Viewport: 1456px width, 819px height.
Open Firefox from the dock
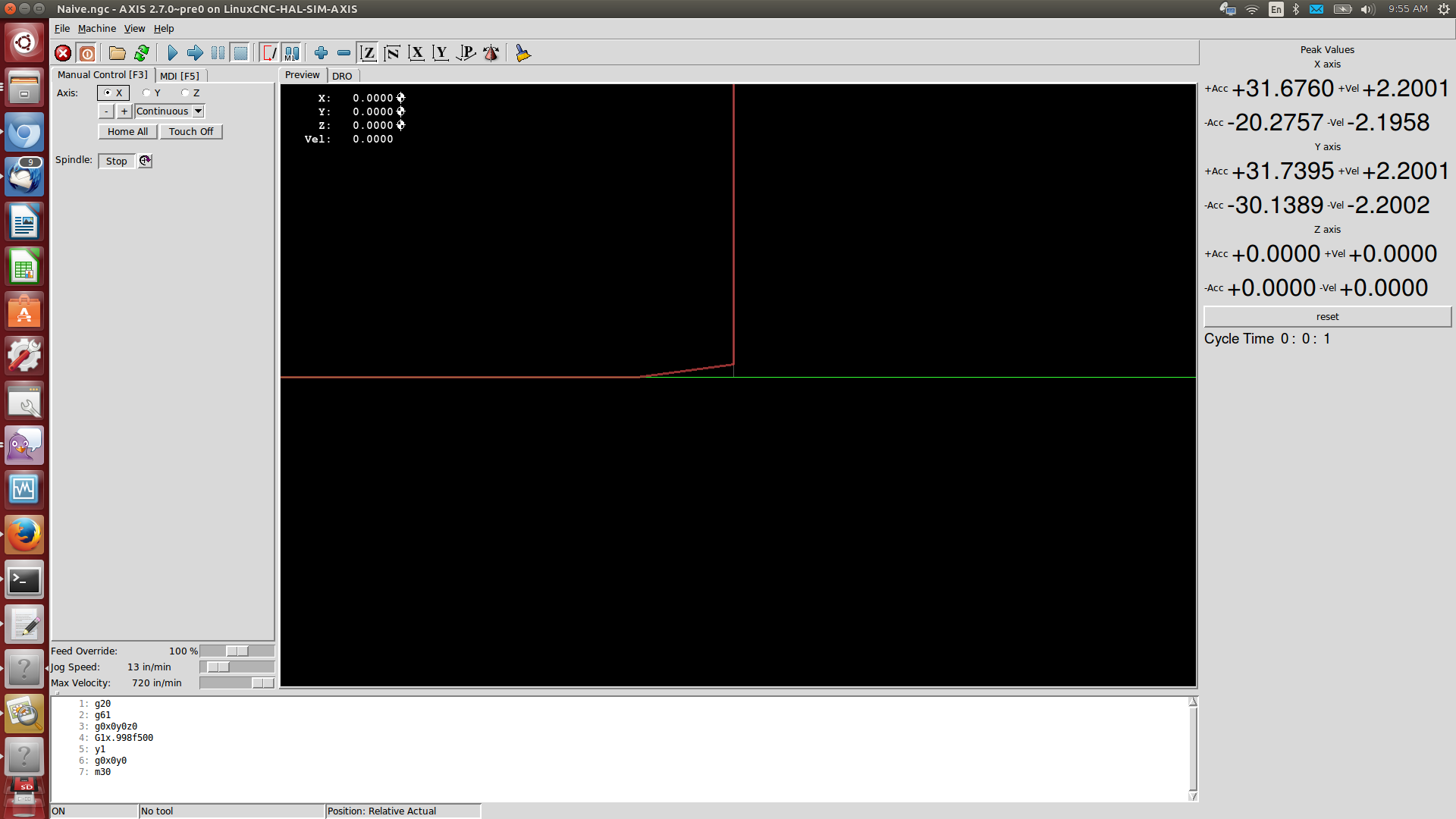tap(24, 535)
